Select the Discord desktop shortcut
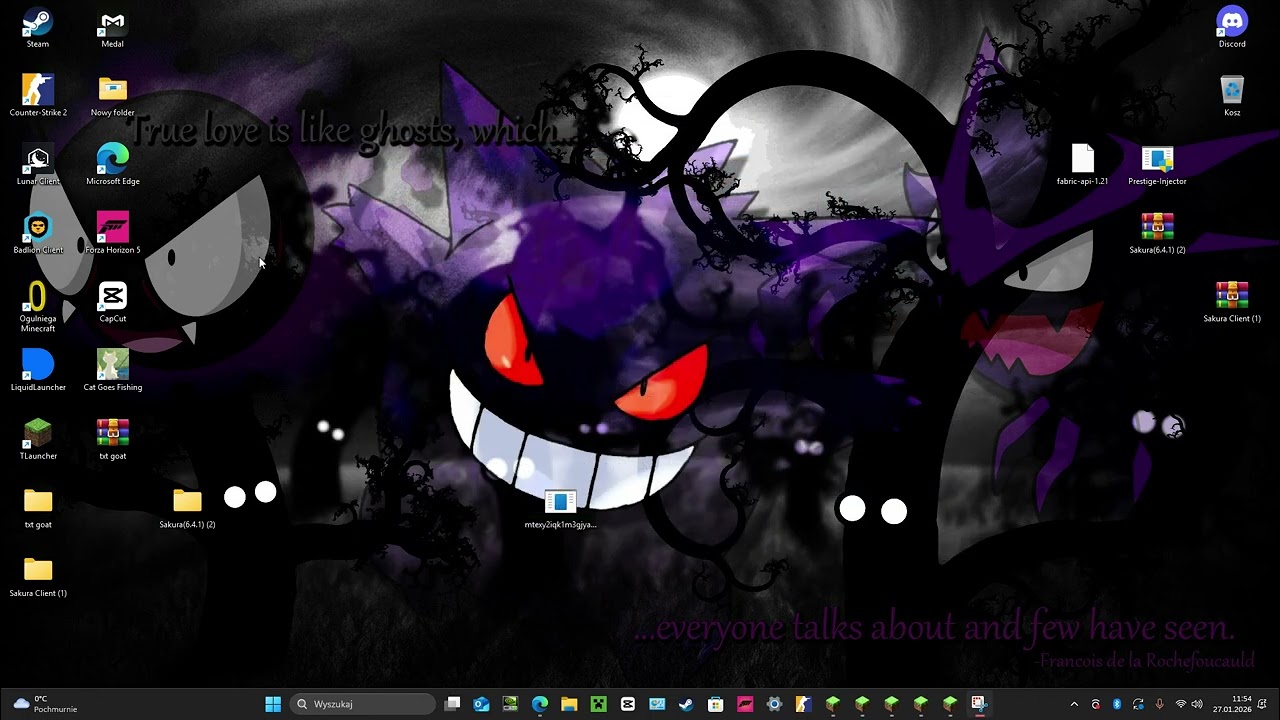The height and width of the screenshot is (720, 1280). (x=1232, y=28)
